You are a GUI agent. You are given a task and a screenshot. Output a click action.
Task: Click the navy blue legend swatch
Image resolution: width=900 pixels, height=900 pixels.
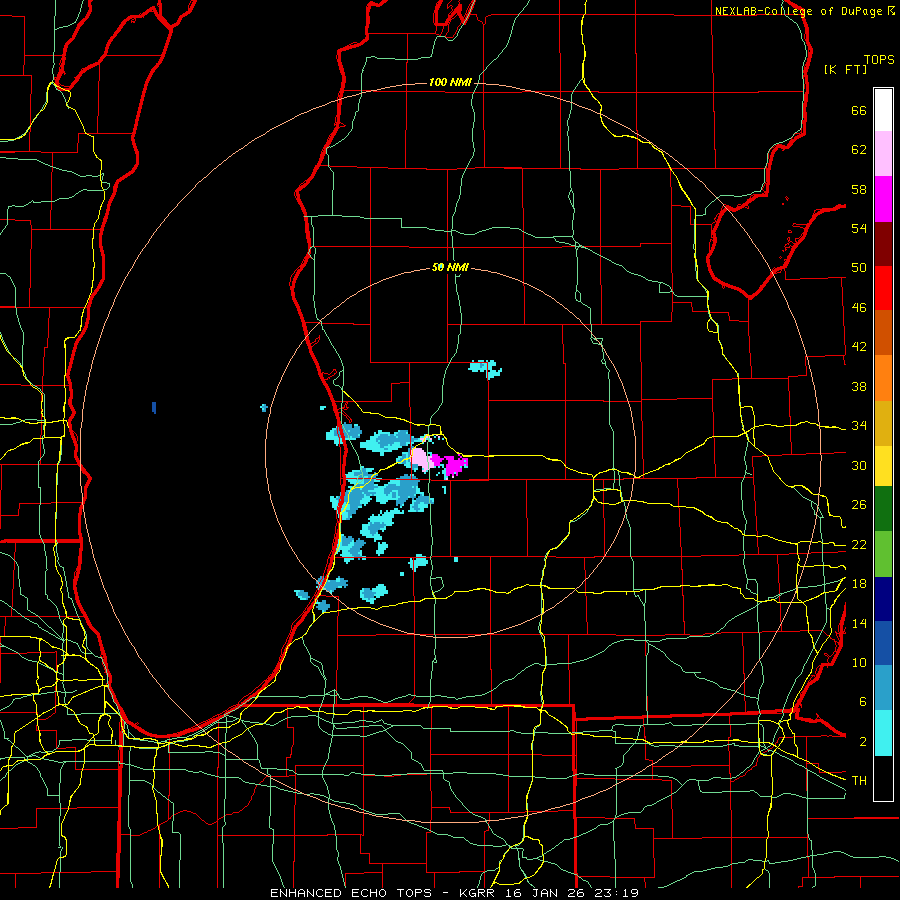pos(883,599)
